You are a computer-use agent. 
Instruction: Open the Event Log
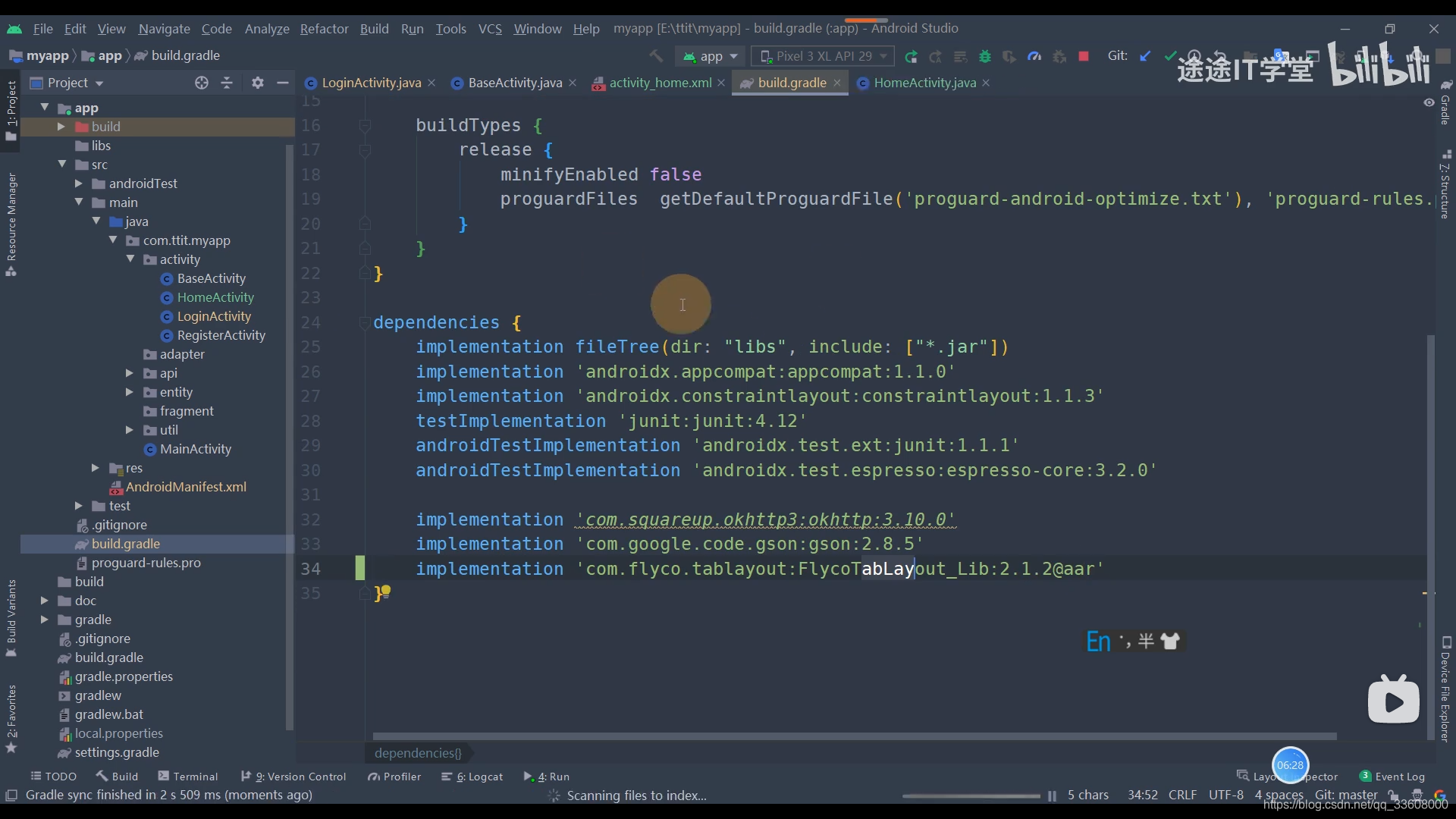pos(1392,777)
